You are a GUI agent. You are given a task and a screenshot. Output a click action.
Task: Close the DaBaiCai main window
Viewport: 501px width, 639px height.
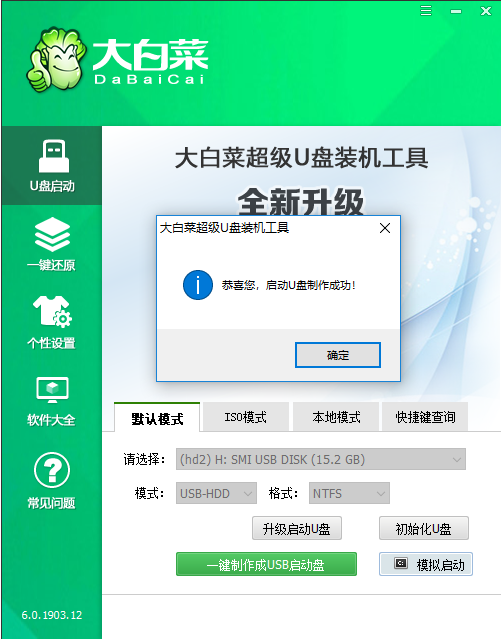pyautogui.click(x=486, y=11)
